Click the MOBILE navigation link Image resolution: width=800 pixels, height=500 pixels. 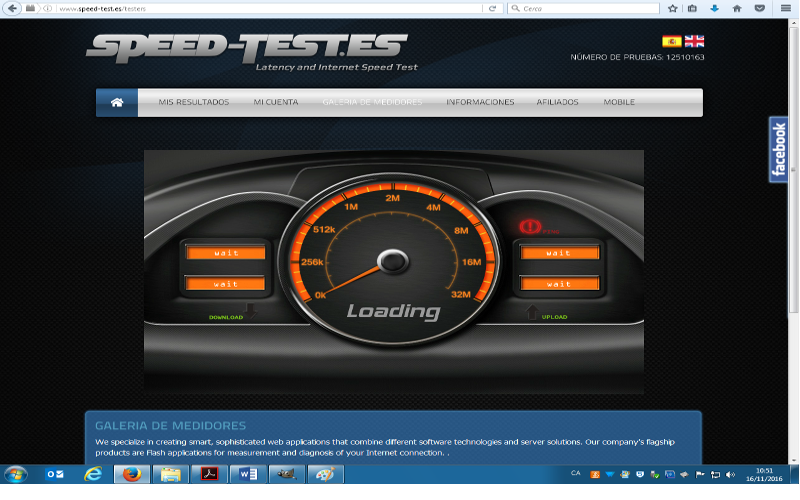click(x=619, y=102)
